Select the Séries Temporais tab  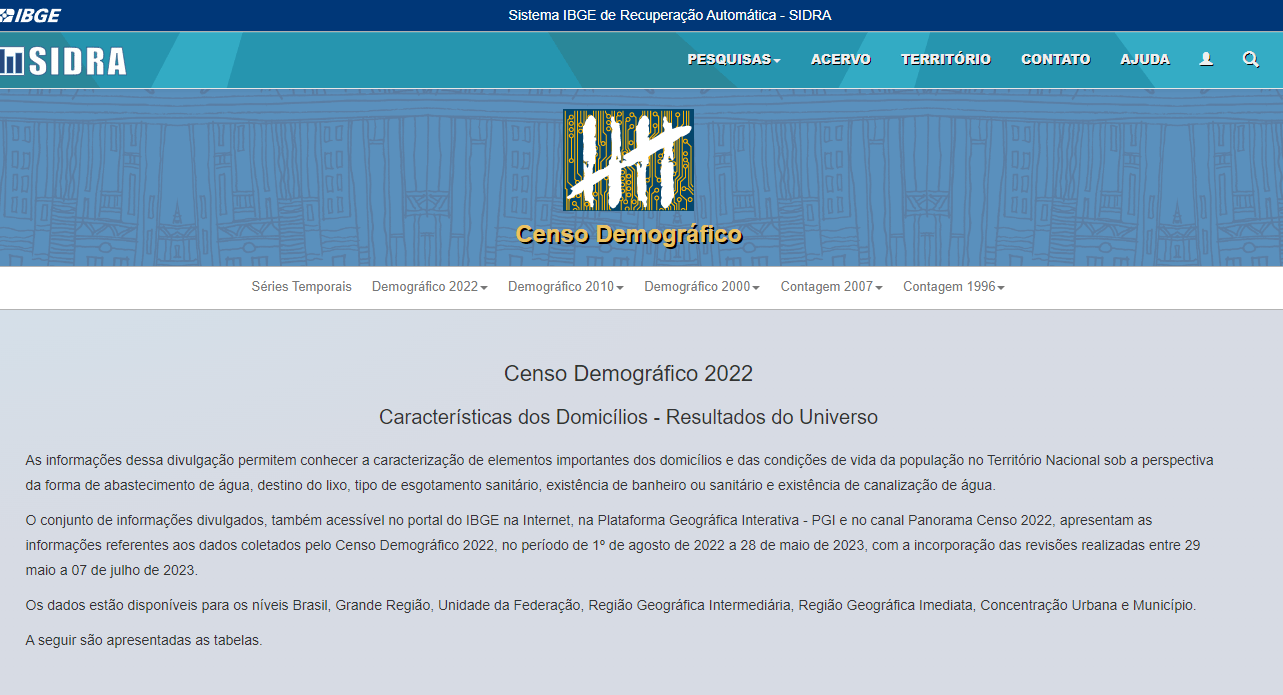click(x=302, y=287)
